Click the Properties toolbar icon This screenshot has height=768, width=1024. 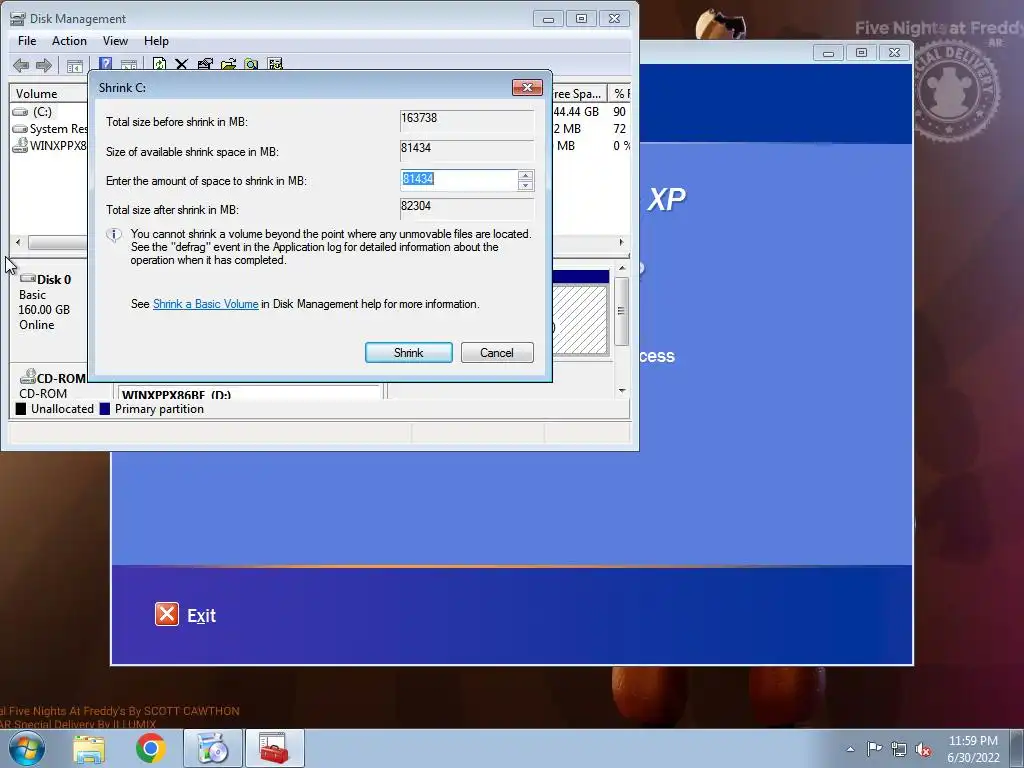[x=205, y=65]
